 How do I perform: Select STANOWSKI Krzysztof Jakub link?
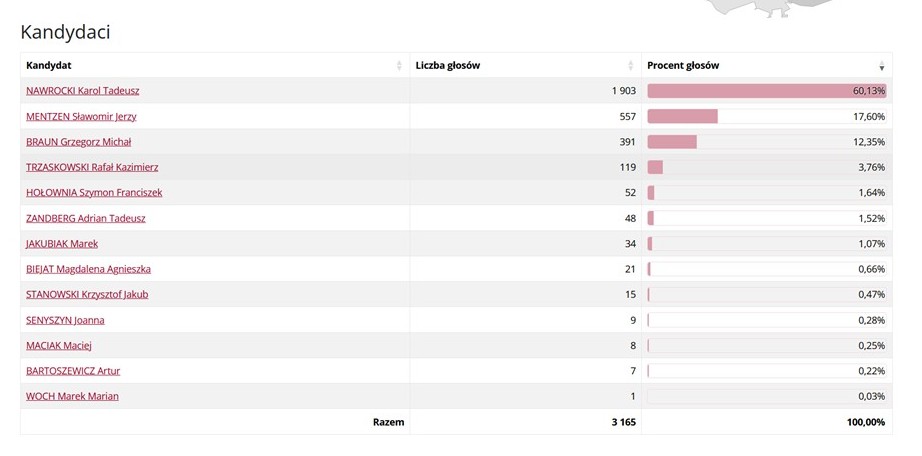87,295
